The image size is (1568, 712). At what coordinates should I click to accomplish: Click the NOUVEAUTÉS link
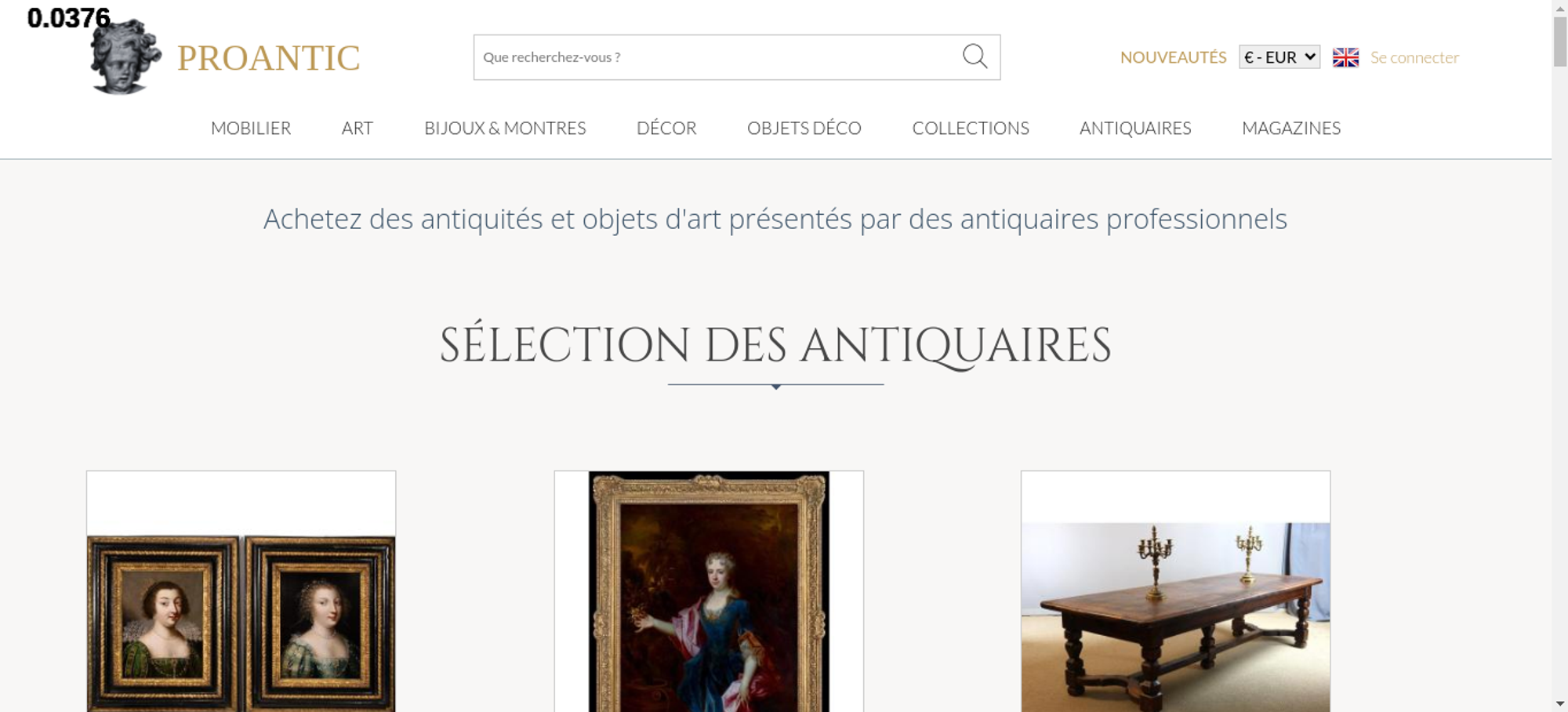tap(1173, 57)
